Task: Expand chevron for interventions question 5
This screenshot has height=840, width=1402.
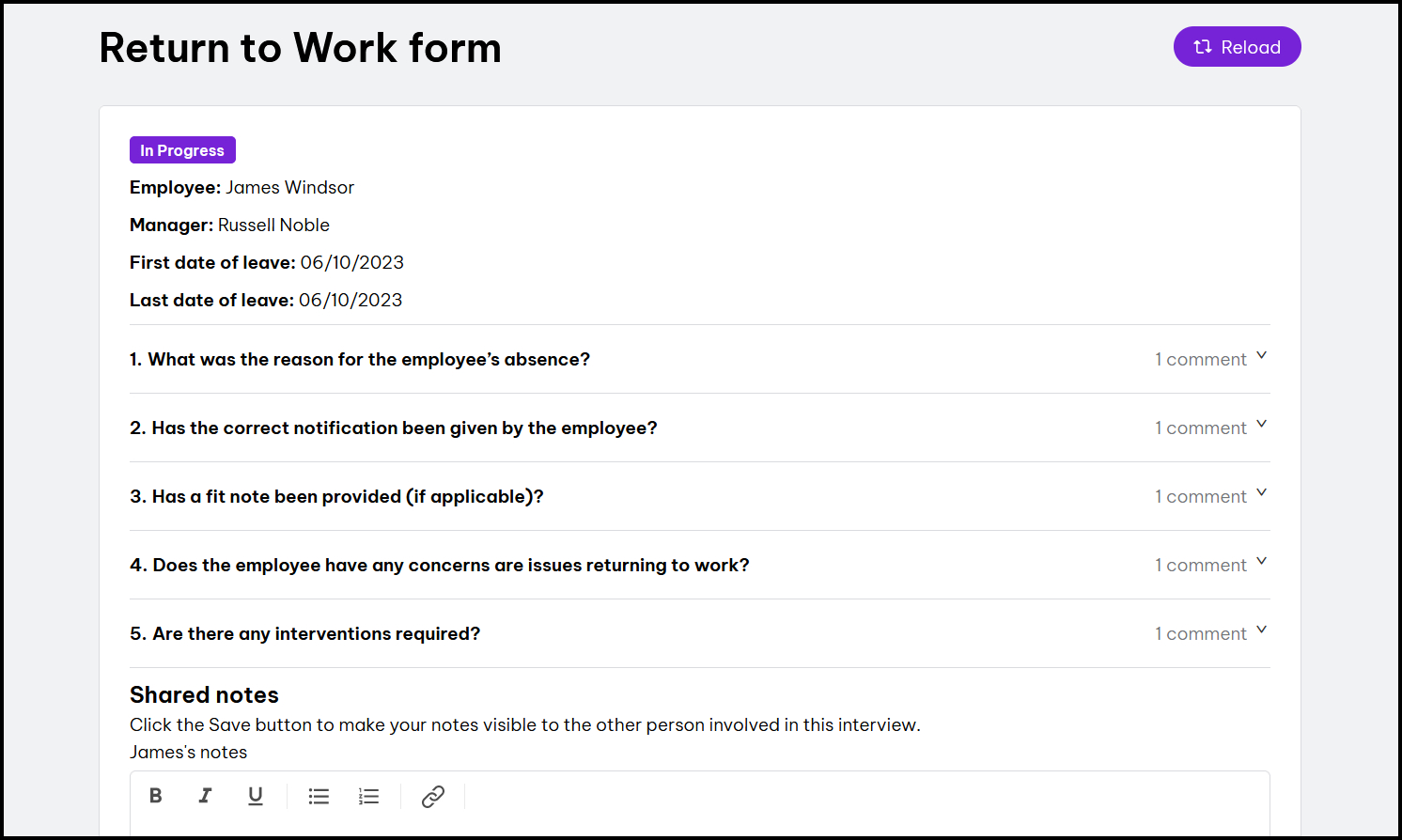Action: 1261,630
